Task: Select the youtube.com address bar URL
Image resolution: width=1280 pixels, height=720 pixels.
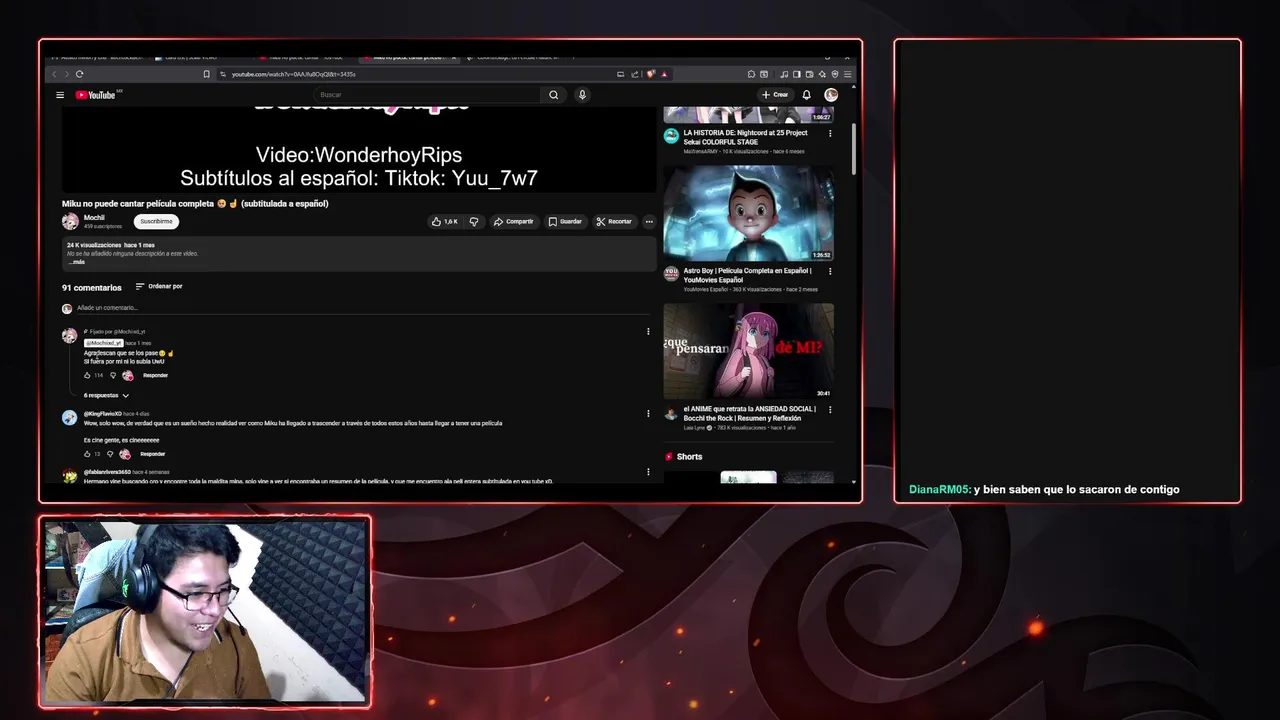Action: (294, 74)
